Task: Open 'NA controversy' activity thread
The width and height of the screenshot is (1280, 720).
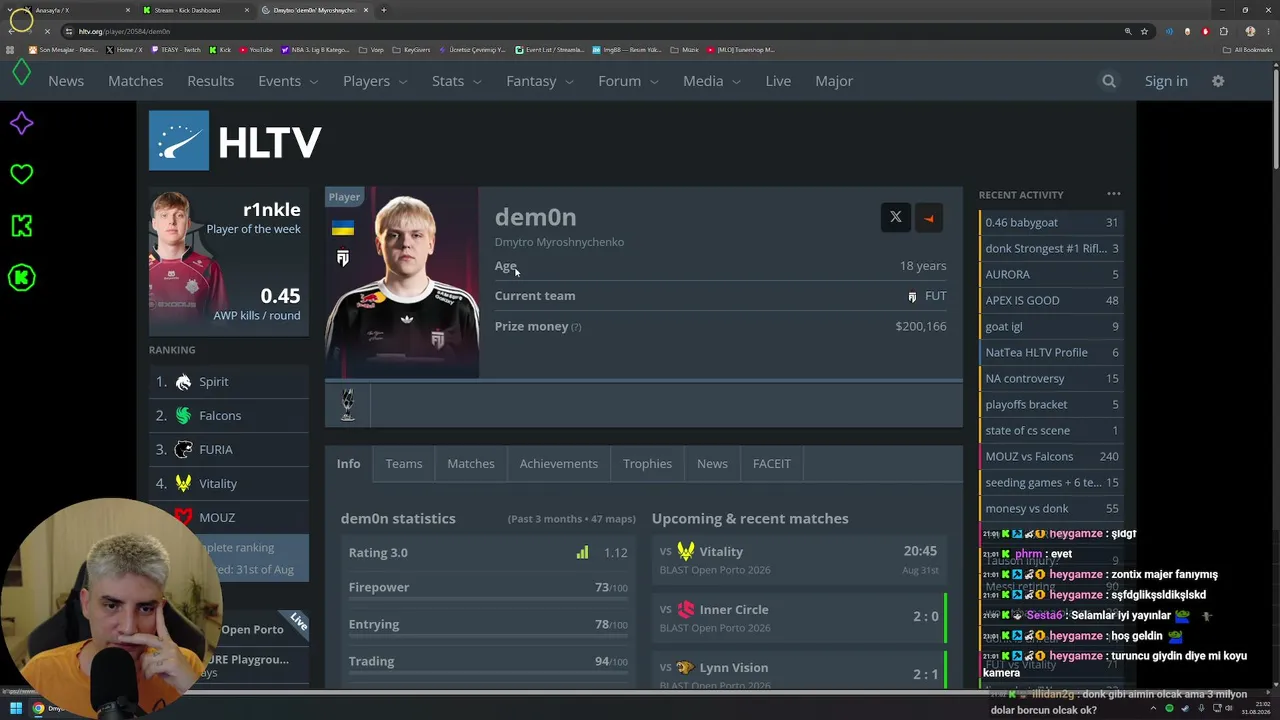Action: [1051, 378]
